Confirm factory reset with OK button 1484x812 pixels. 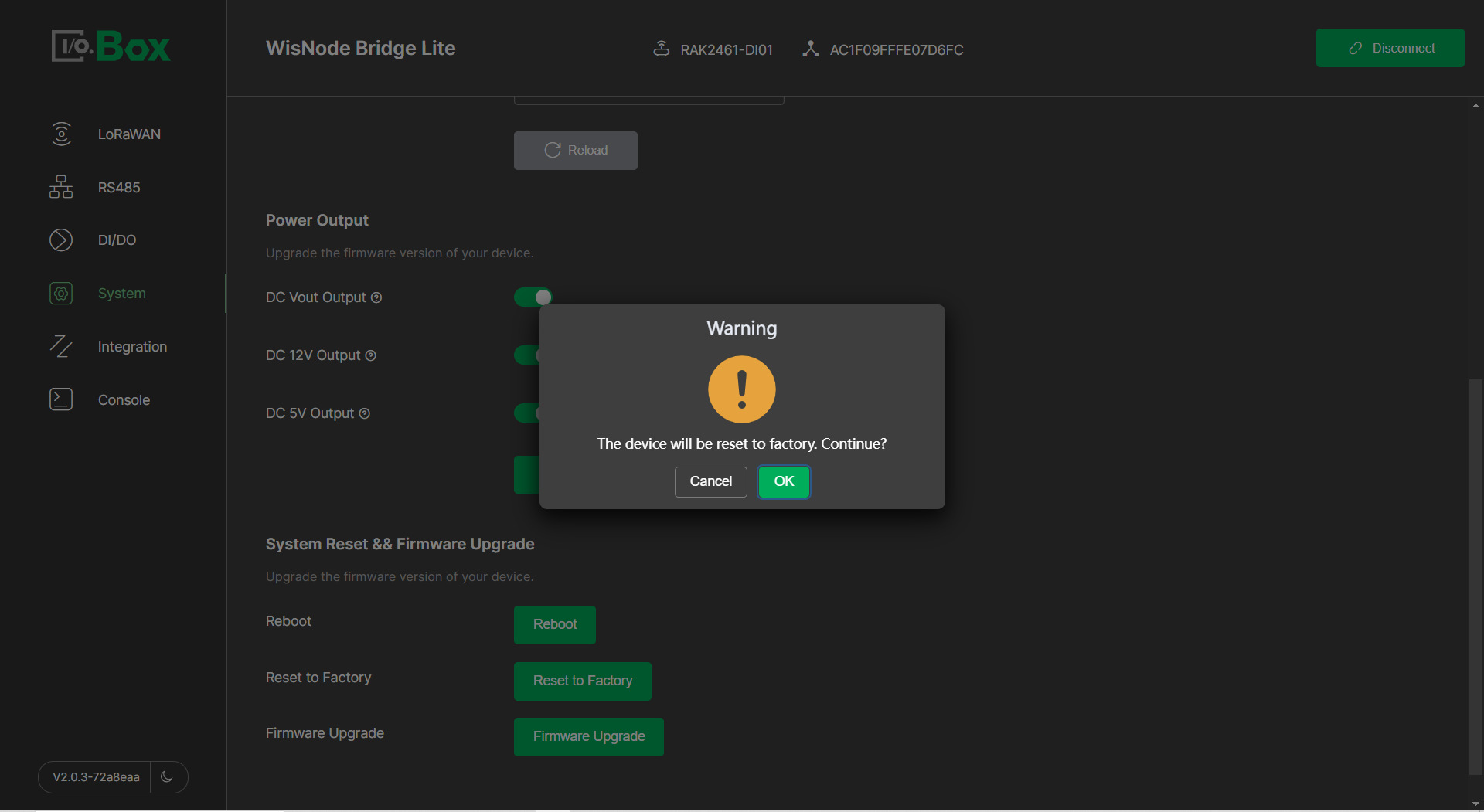click(784, 481)
